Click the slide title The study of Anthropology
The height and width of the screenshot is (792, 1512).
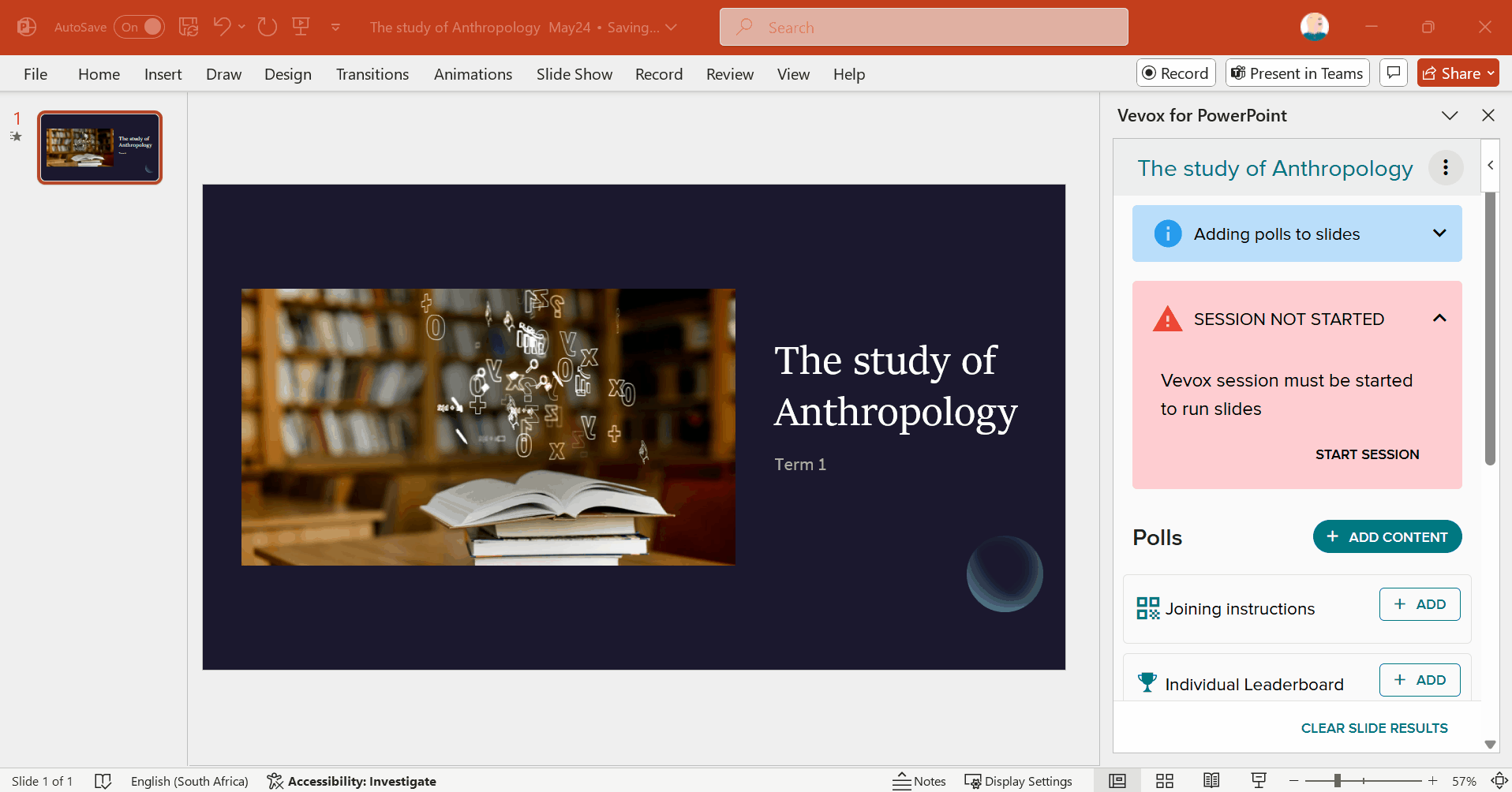click(x=896, y=386)
